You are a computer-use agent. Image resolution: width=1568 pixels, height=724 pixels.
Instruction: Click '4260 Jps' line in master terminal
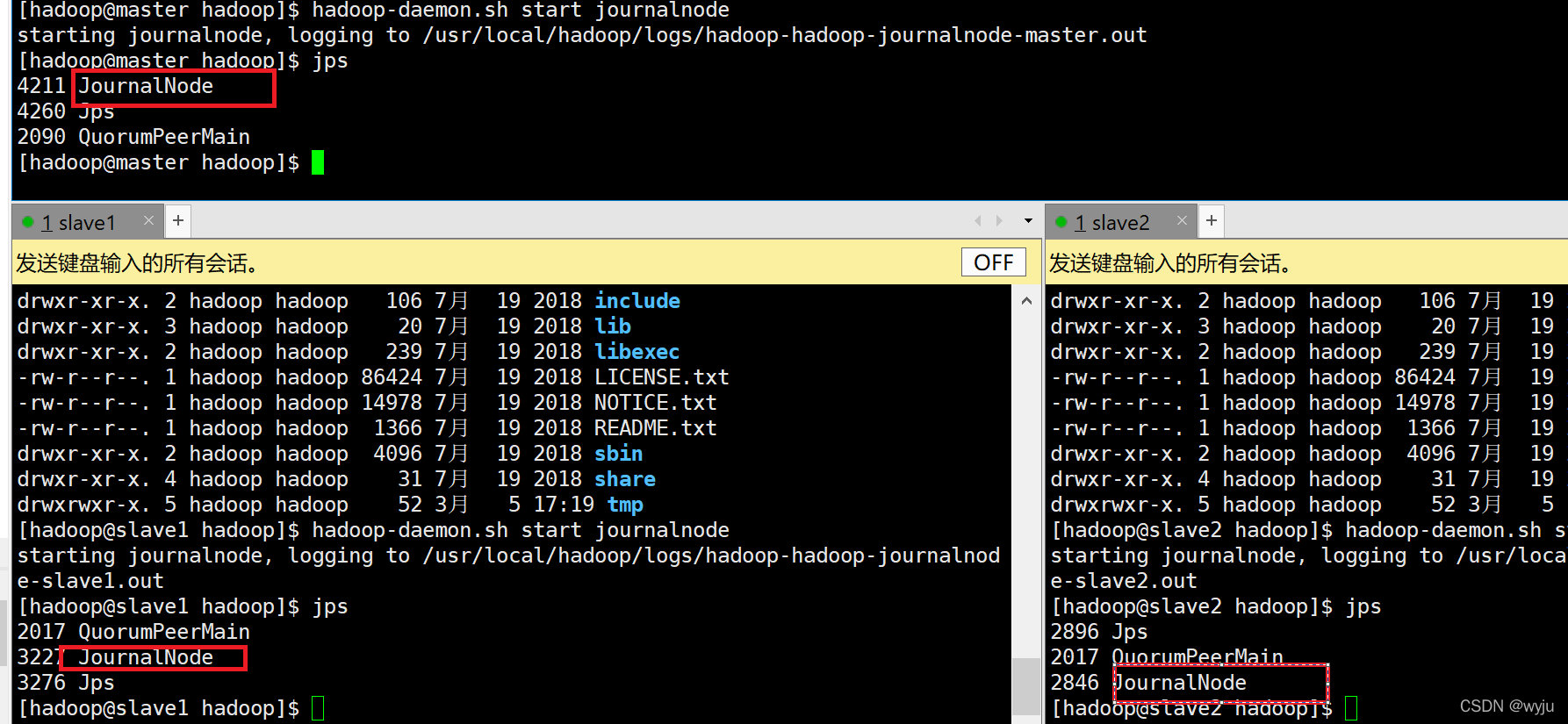click(66, 111)
